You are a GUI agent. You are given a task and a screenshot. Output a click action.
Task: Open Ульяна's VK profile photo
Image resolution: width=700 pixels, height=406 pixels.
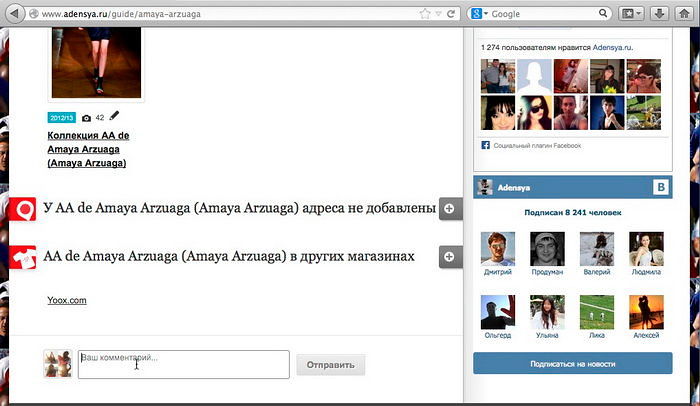[x=547, y=312]
